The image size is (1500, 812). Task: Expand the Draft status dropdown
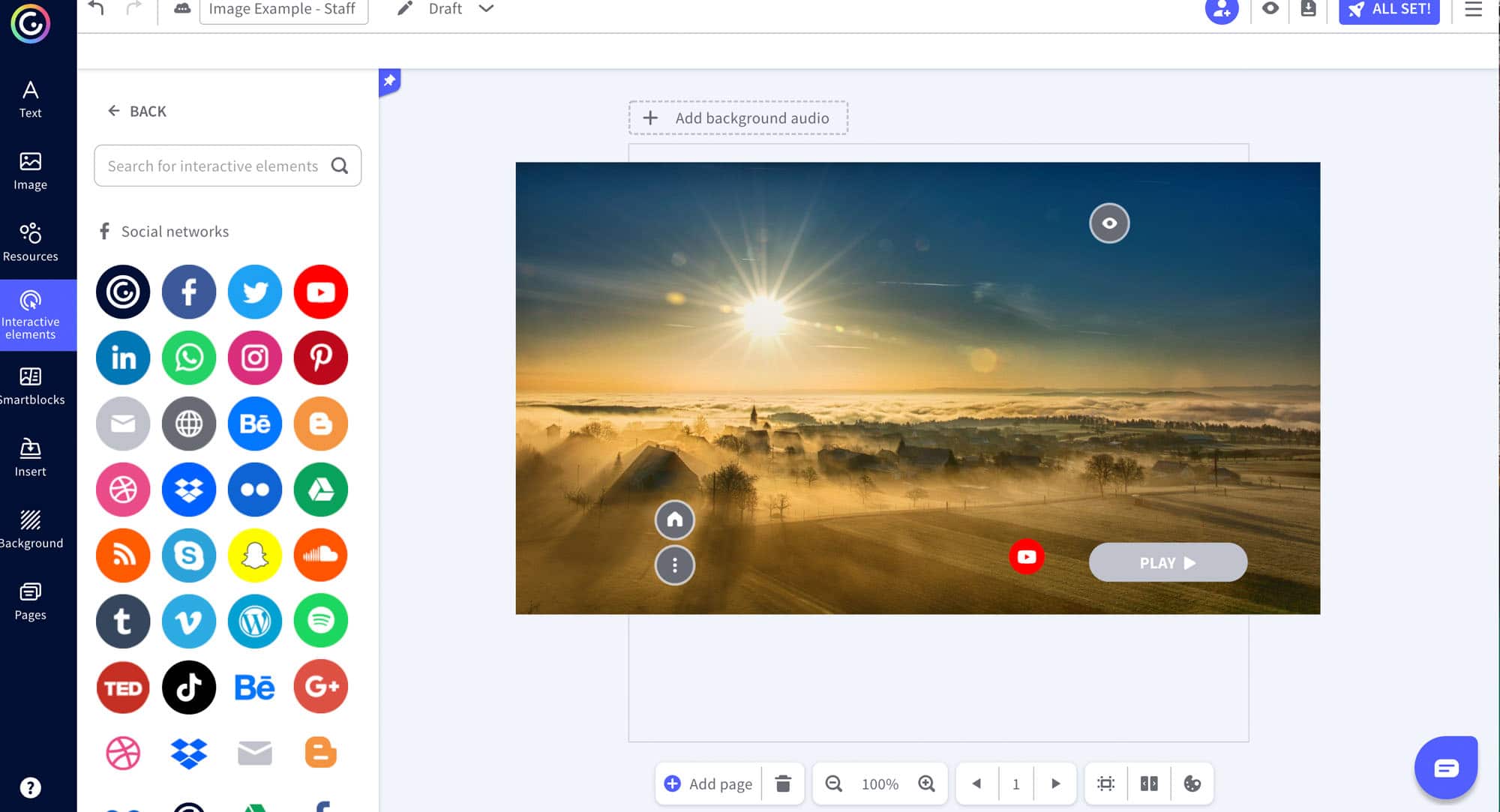pos(486,8)
